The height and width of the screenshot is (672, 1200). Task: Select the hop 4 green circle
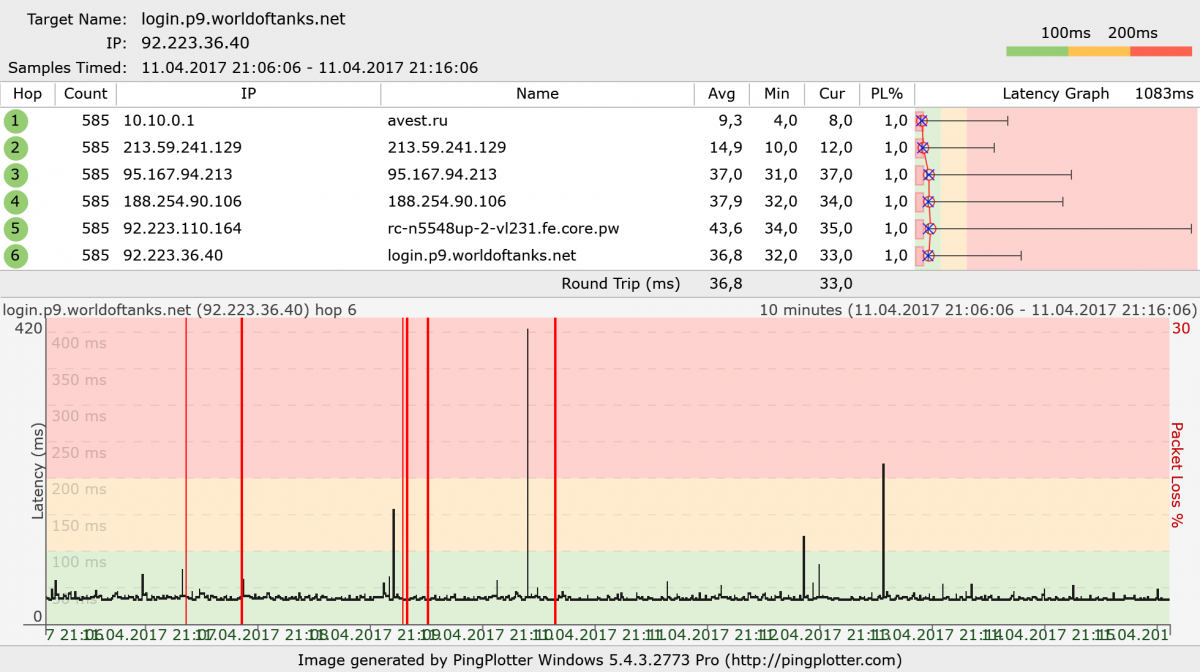15,202
